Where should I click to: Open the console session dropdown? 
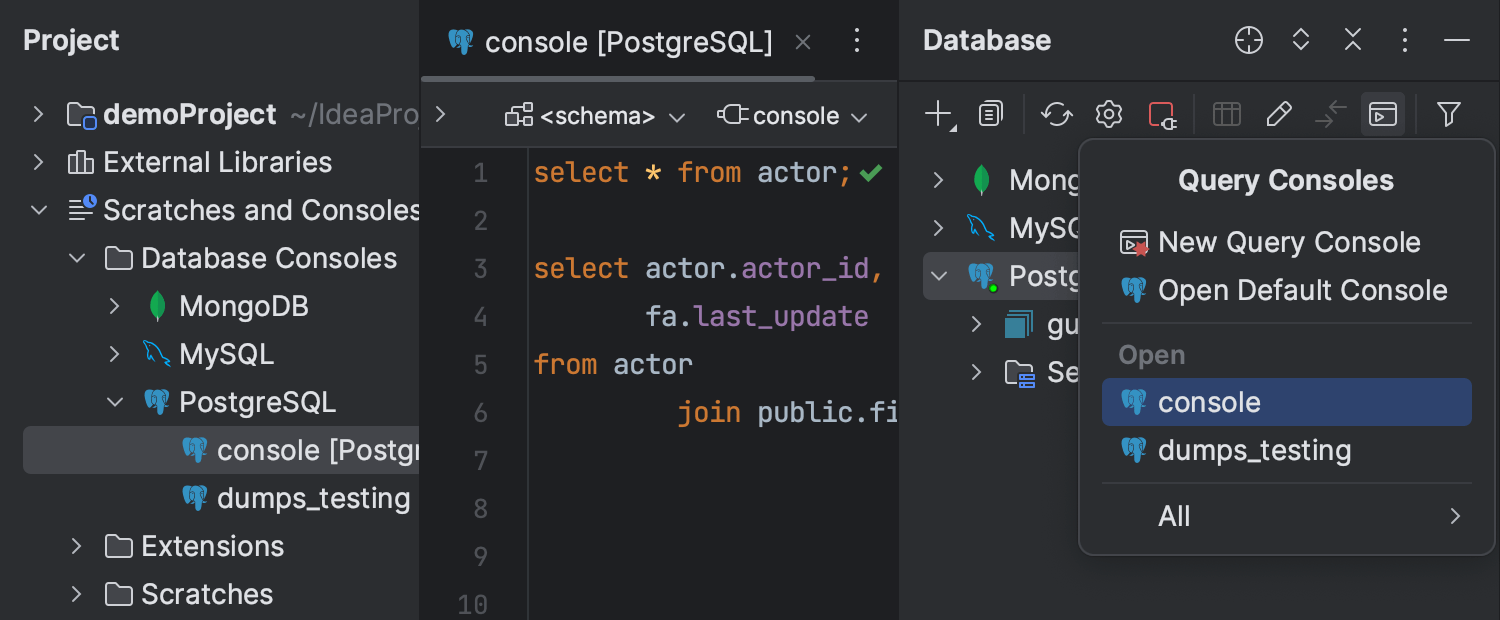point(792,116)
